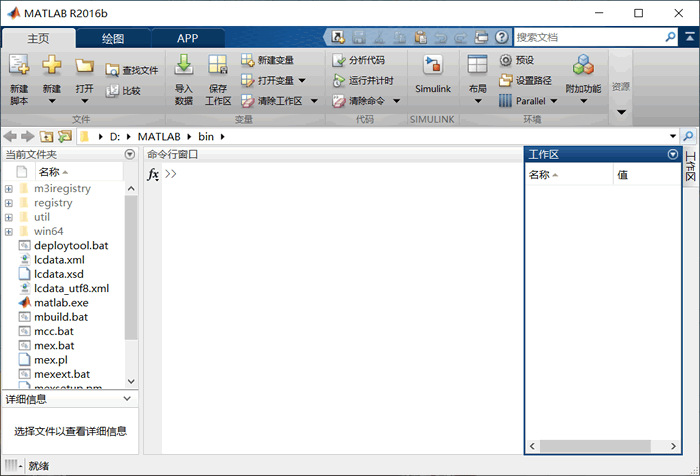The width and height of the screenshot is (700, 476).
Task: Click the Current Folder vertical scrollbar down arrow
Action: 131,382
